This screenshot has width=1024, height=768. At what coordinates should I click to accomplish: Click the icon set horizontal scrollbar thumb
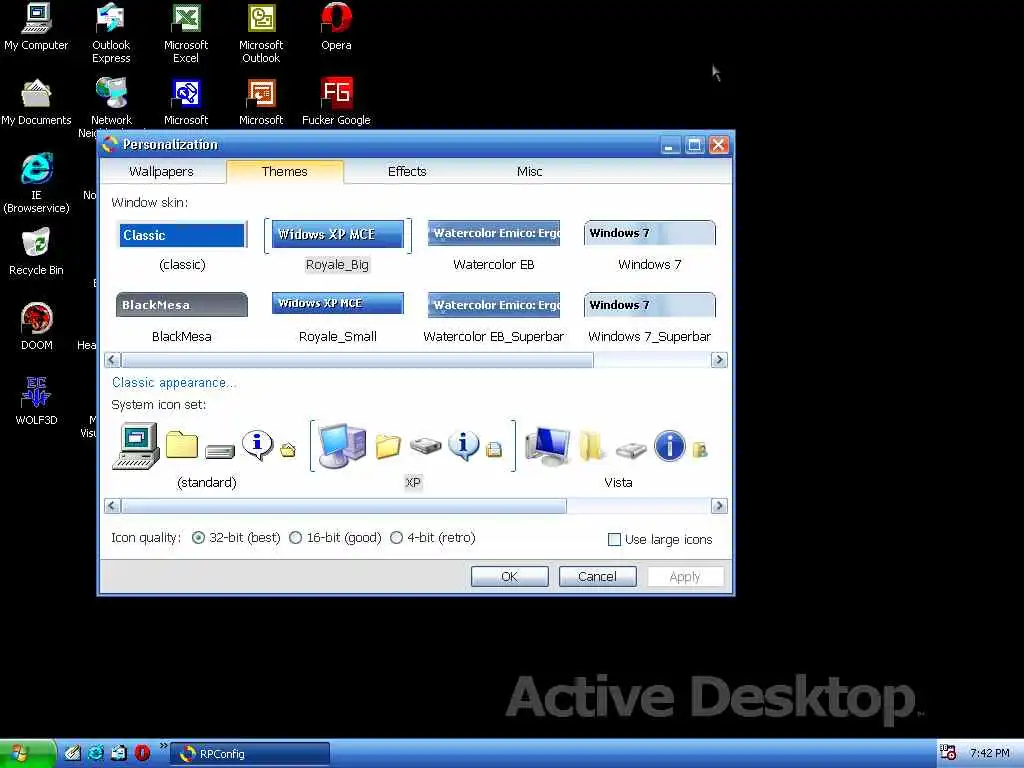pos(344,506)
